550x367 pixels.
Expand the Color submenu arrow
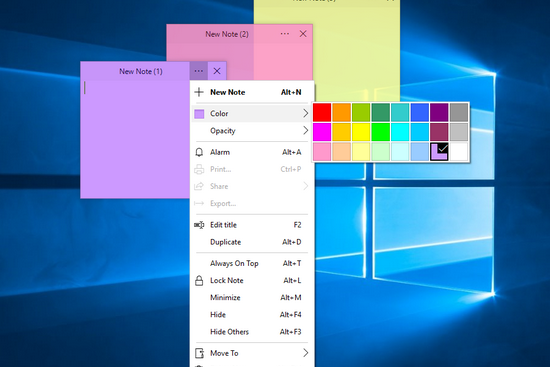306,113
